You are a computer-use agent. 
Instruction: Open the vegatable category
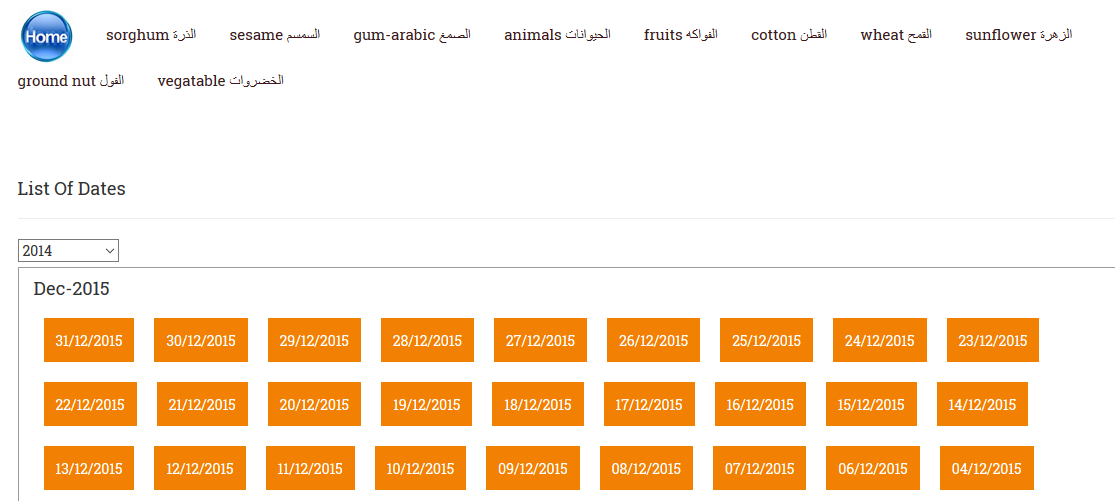(220, 80)
